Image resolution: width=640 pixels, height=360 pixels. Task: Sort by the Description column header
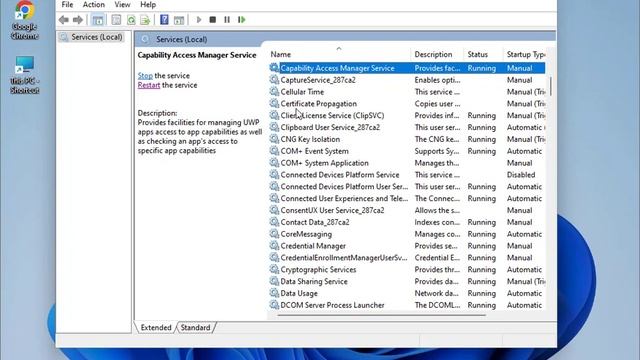pos(436,54)
